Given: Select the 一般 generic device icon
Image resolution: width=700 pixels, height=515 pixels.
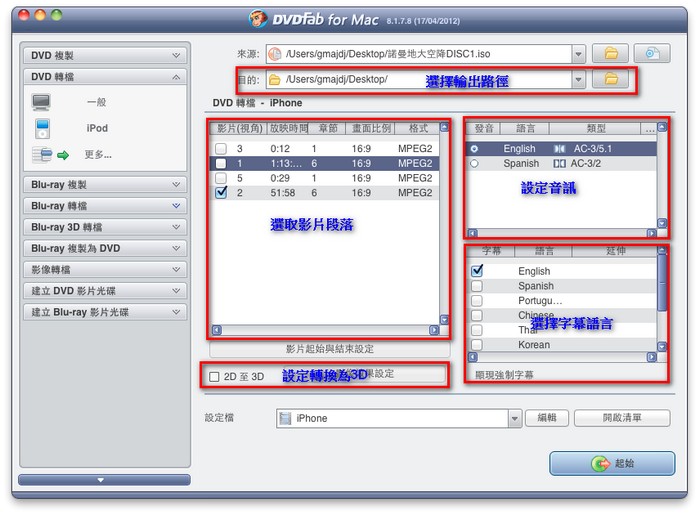Looking at the screenshot, I should coord(41,102).
